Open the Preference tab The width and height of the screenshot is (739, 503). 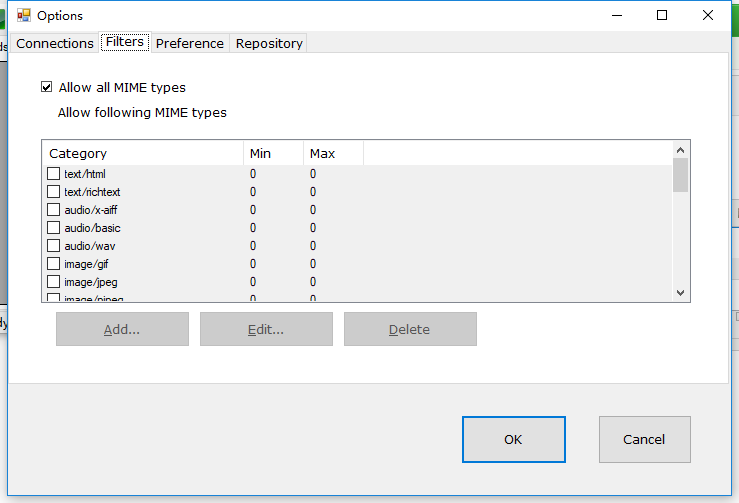(190, 43)
